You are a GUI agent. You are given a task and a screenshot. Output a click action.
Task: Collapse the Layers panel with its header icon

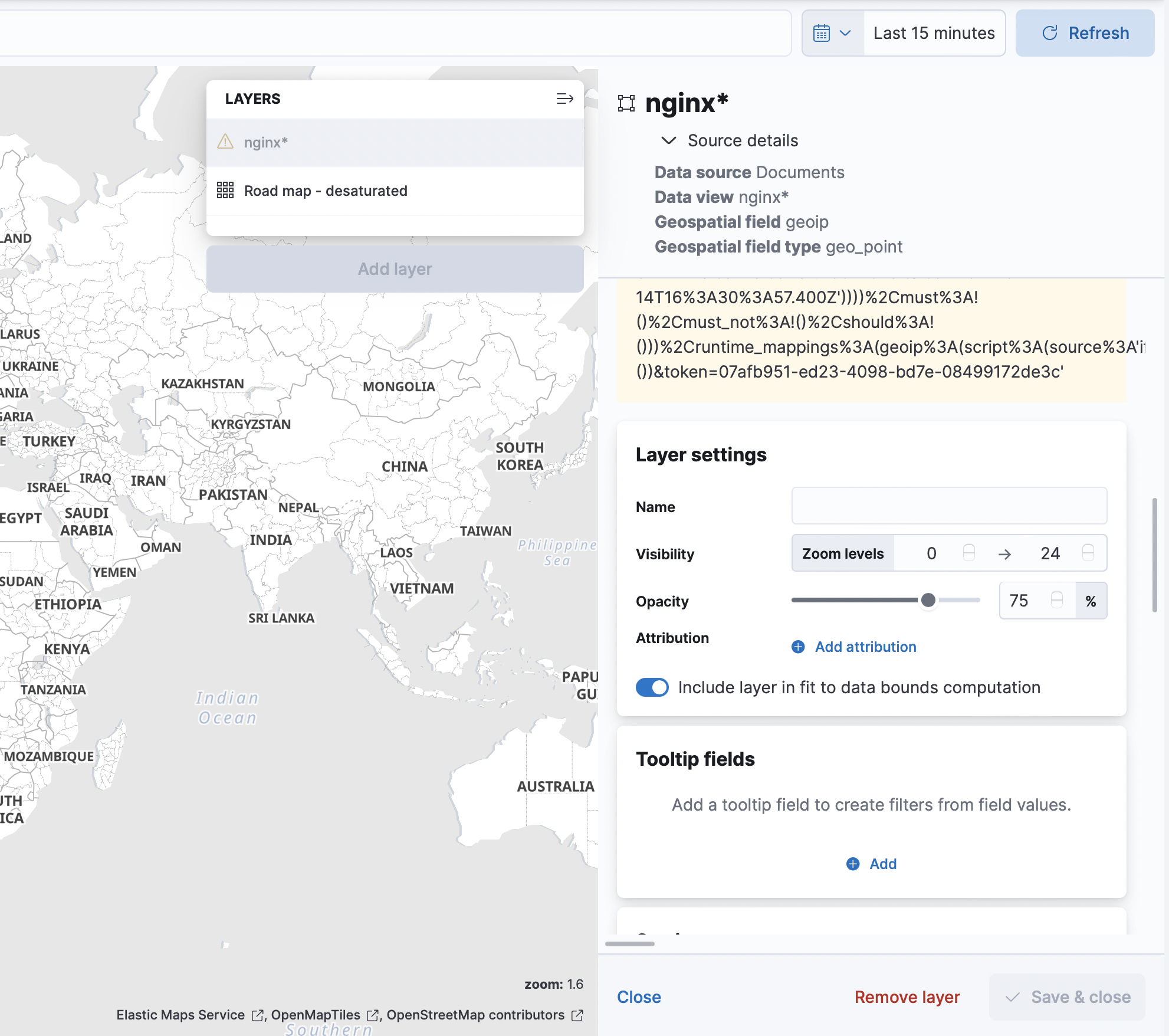click(564, 99)
